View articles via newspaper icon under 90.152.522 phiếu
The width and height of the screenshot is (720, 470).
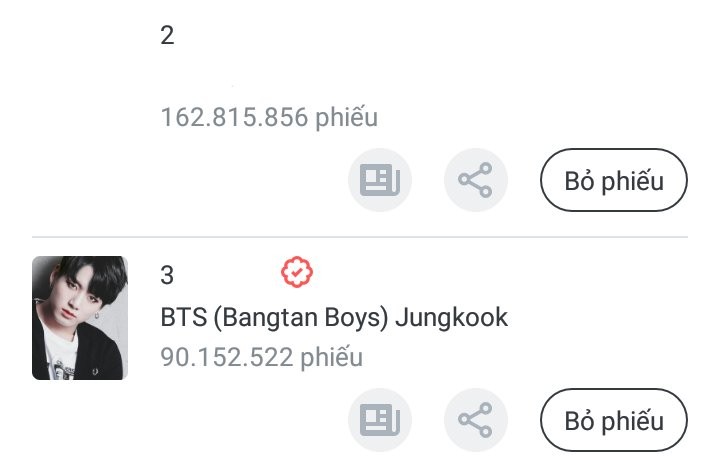tap(380, 419)
